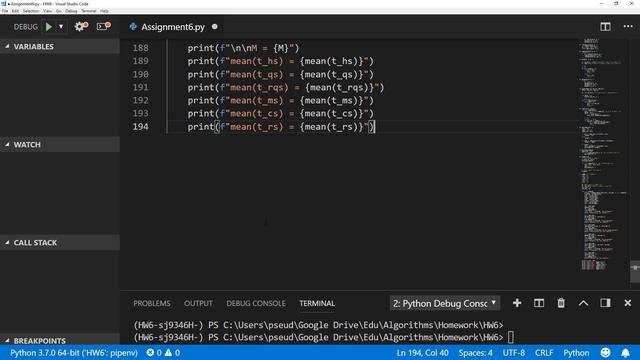This screenshot has height=360, width=640.
Task: Select the Assignment6.py editor tab
Action: (x=173, y=27)
